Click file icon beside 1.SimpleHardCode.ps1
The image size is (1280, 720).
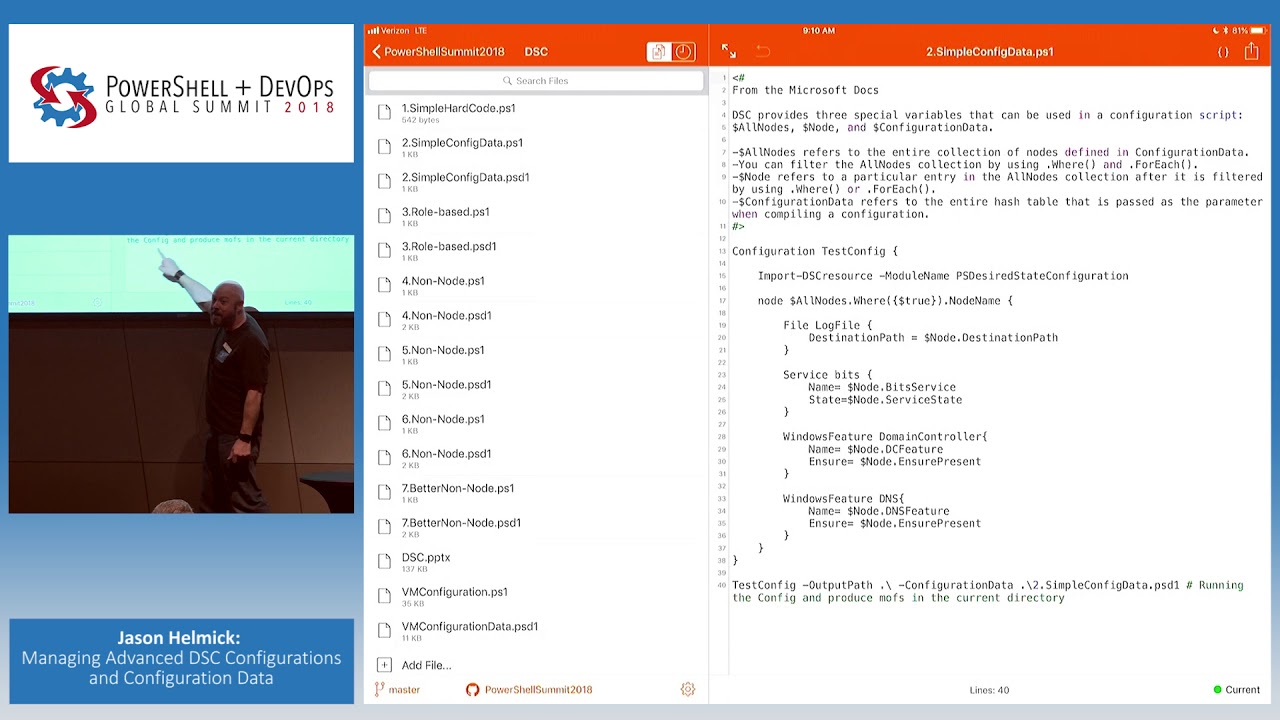tap(384, 112)
